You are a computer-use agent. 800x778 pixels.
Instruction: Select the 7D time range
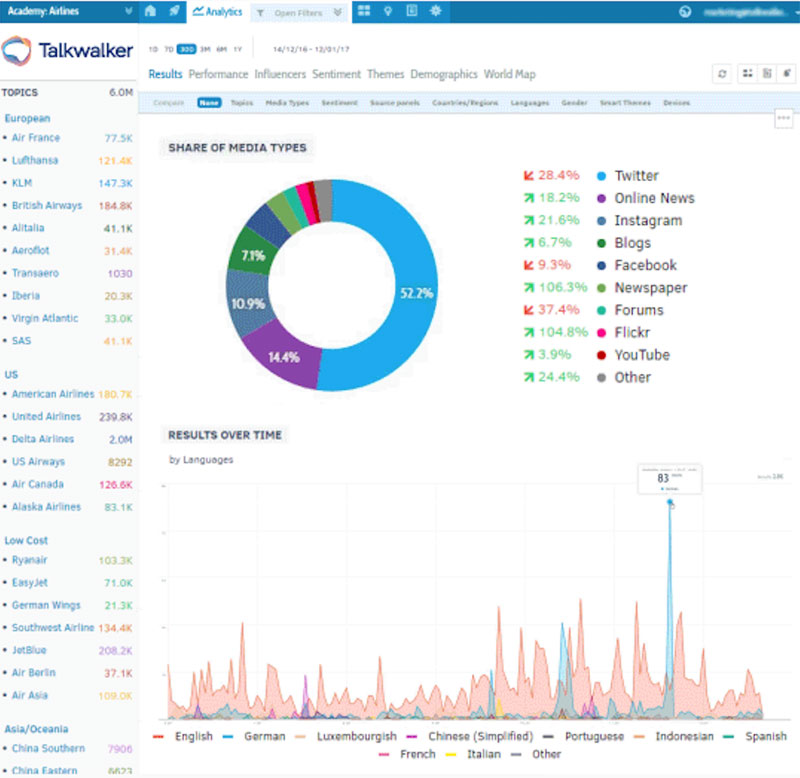(x=169, y=49)
